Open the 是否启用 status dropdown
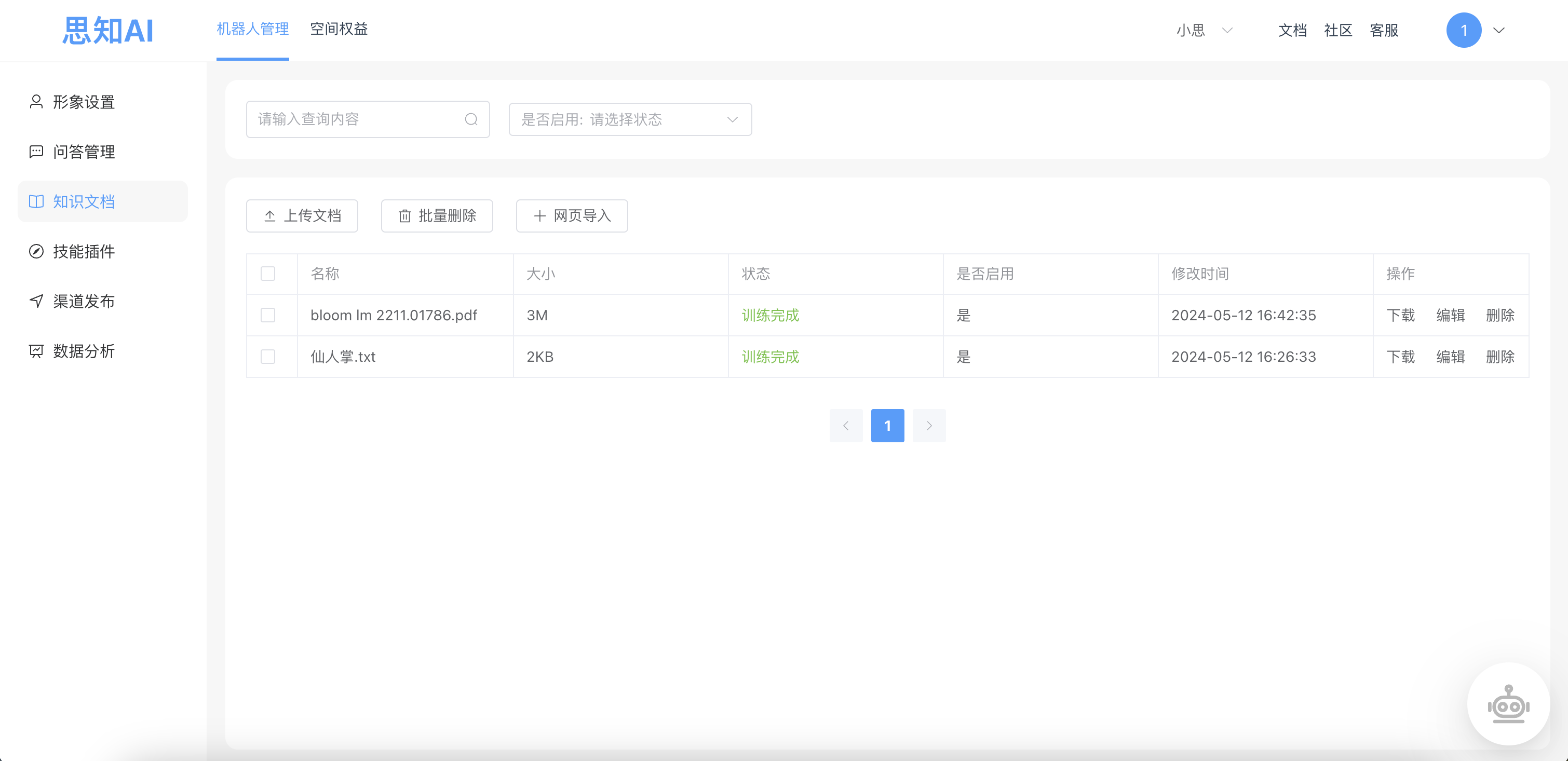Viewport: 1568px width, 761px height. coord(630,119)
